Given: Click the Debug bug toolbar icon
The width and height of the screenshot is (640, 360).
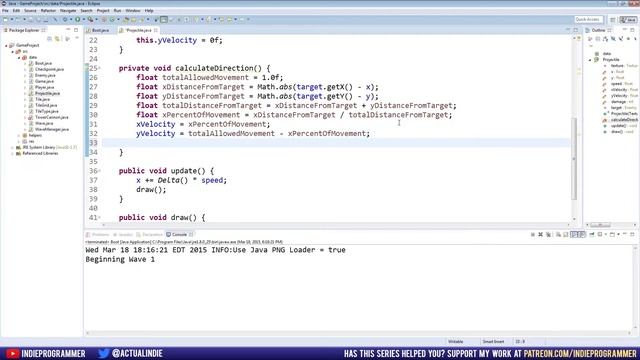Looking at the screenshot, I should coord(64,19).
